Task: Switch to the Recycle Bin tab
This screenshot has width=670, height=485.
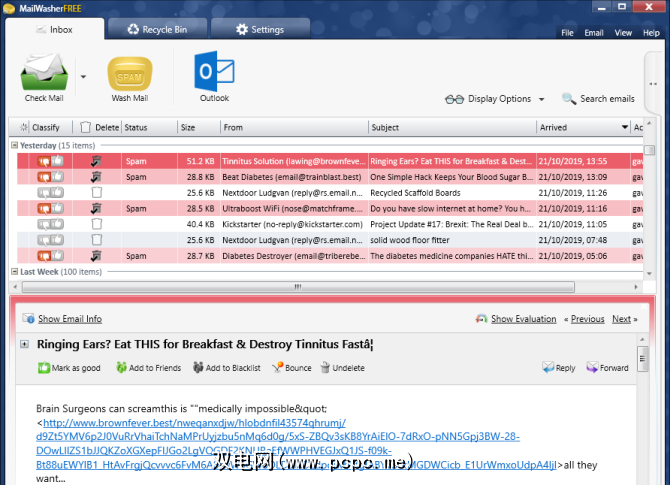Action: click(157, 29)
